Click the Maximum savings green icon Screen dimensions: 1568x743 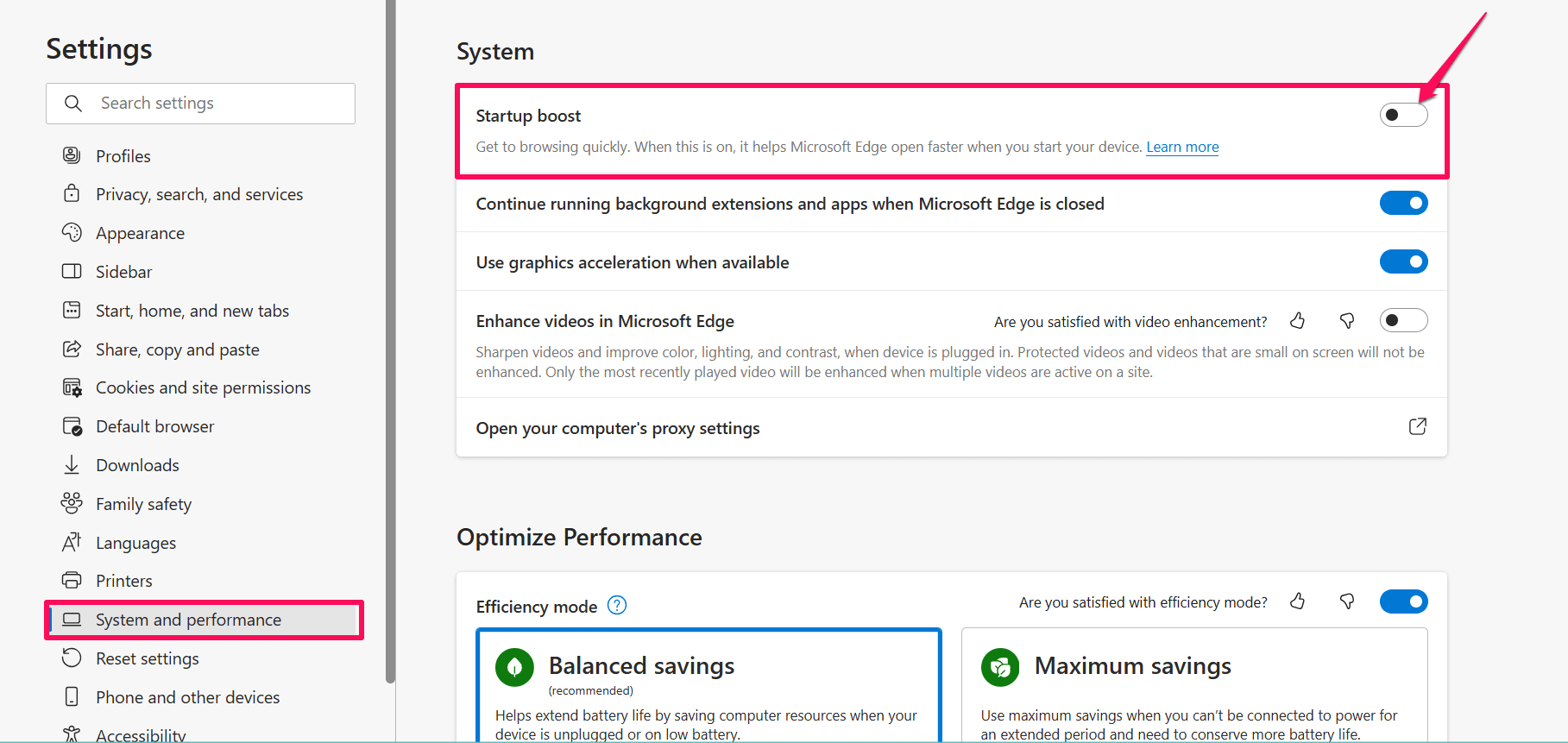1000,667
